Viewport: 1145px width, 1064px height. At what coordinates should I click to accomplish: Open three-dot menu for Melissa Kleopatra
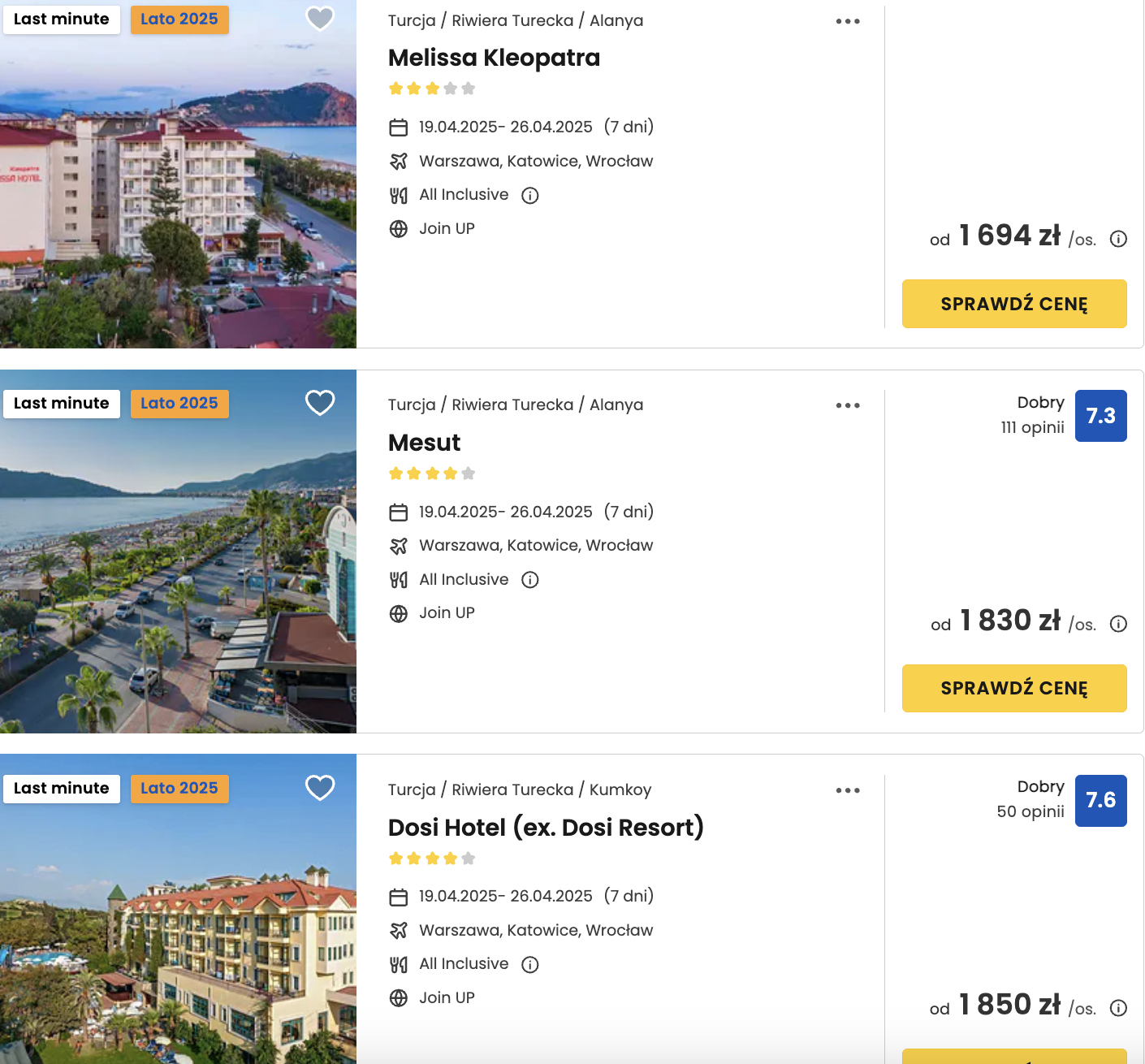point(848,21)
